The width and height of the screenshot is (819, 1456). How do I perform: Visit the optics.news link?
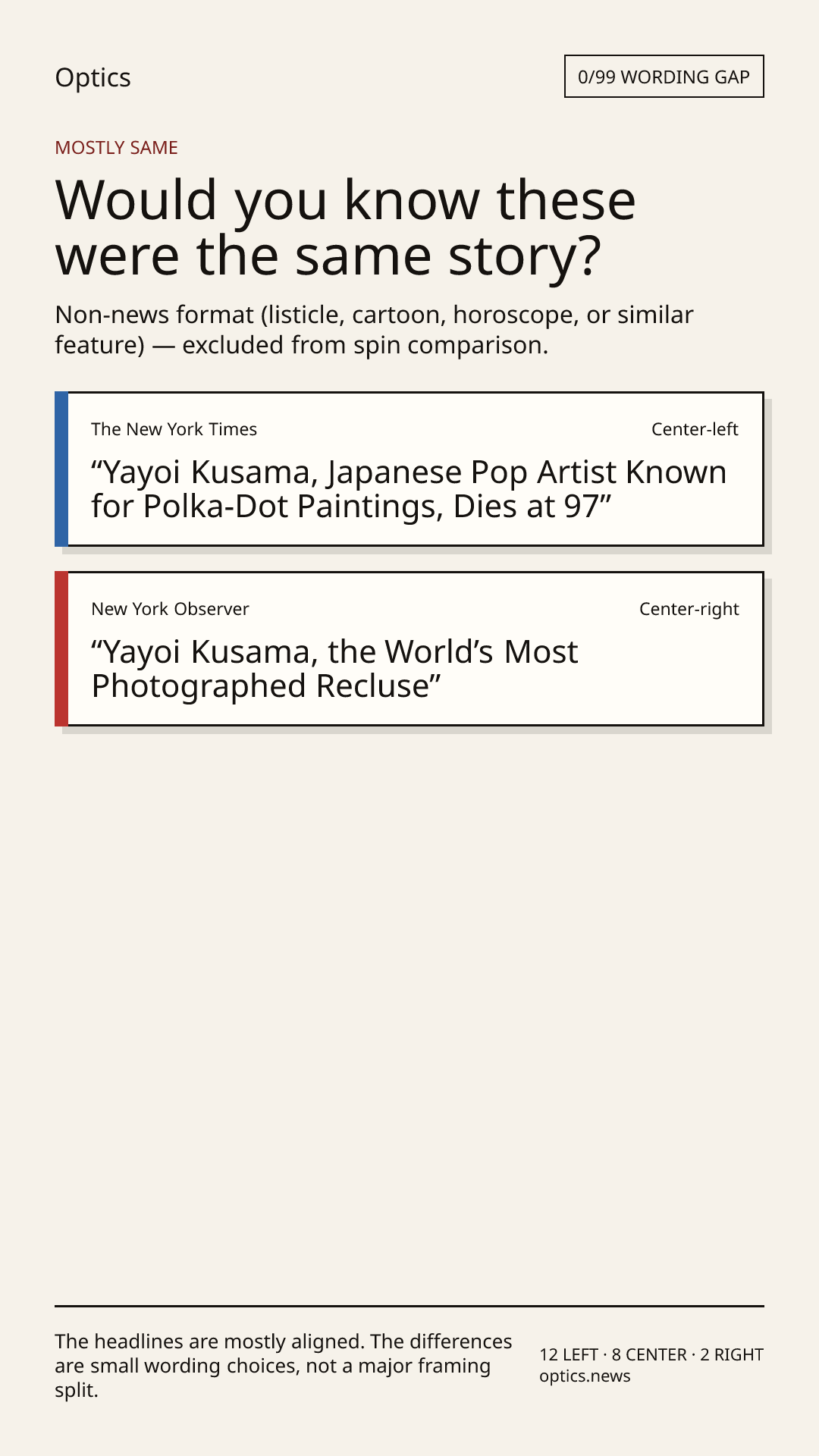(585, 1376)
